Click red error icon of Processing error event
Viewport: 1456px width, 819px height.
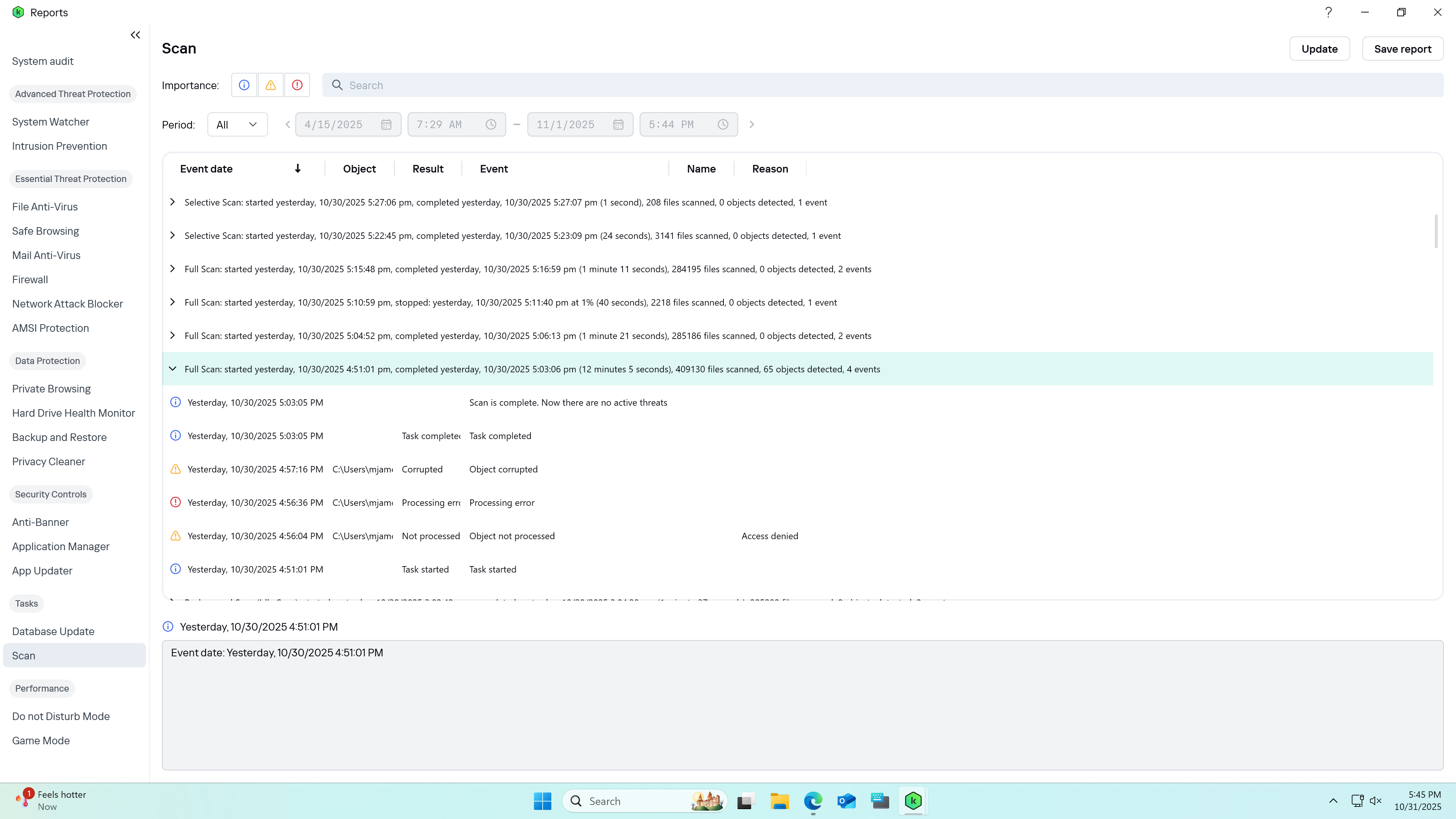tap(176, 502)
